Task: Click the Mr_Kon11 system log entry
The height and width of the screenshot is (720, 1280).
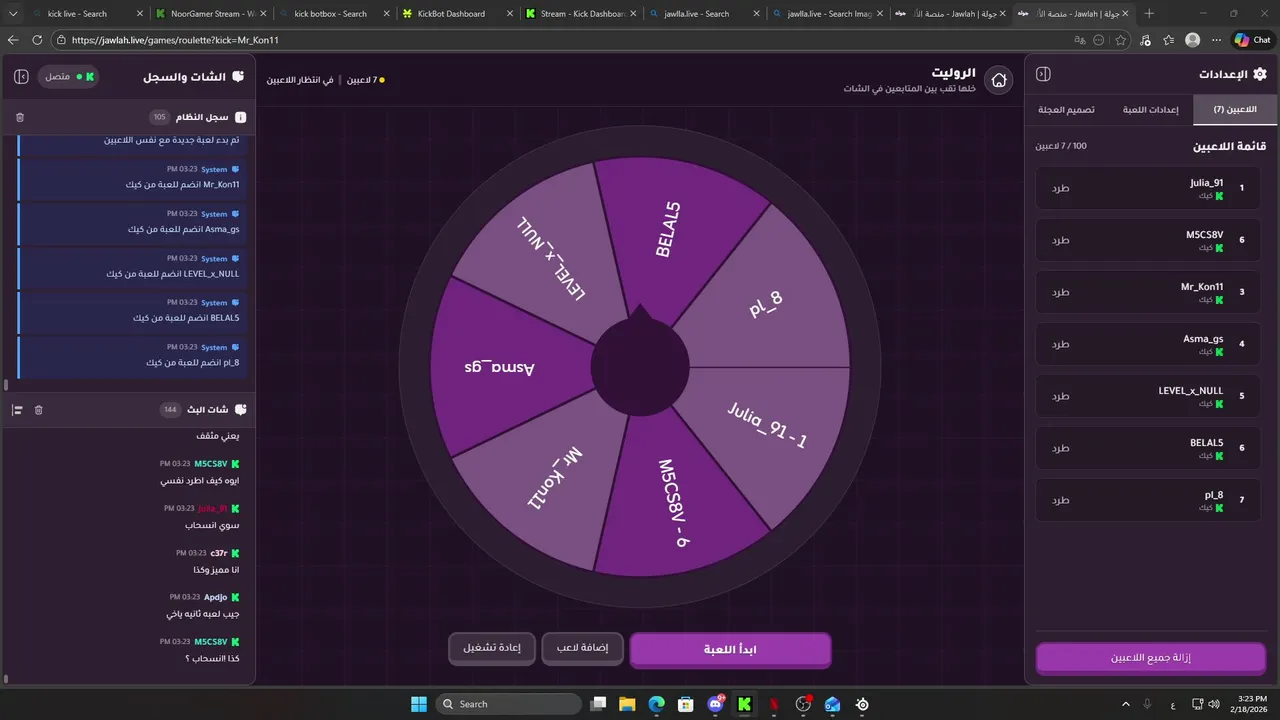Action: pos(133,177)
